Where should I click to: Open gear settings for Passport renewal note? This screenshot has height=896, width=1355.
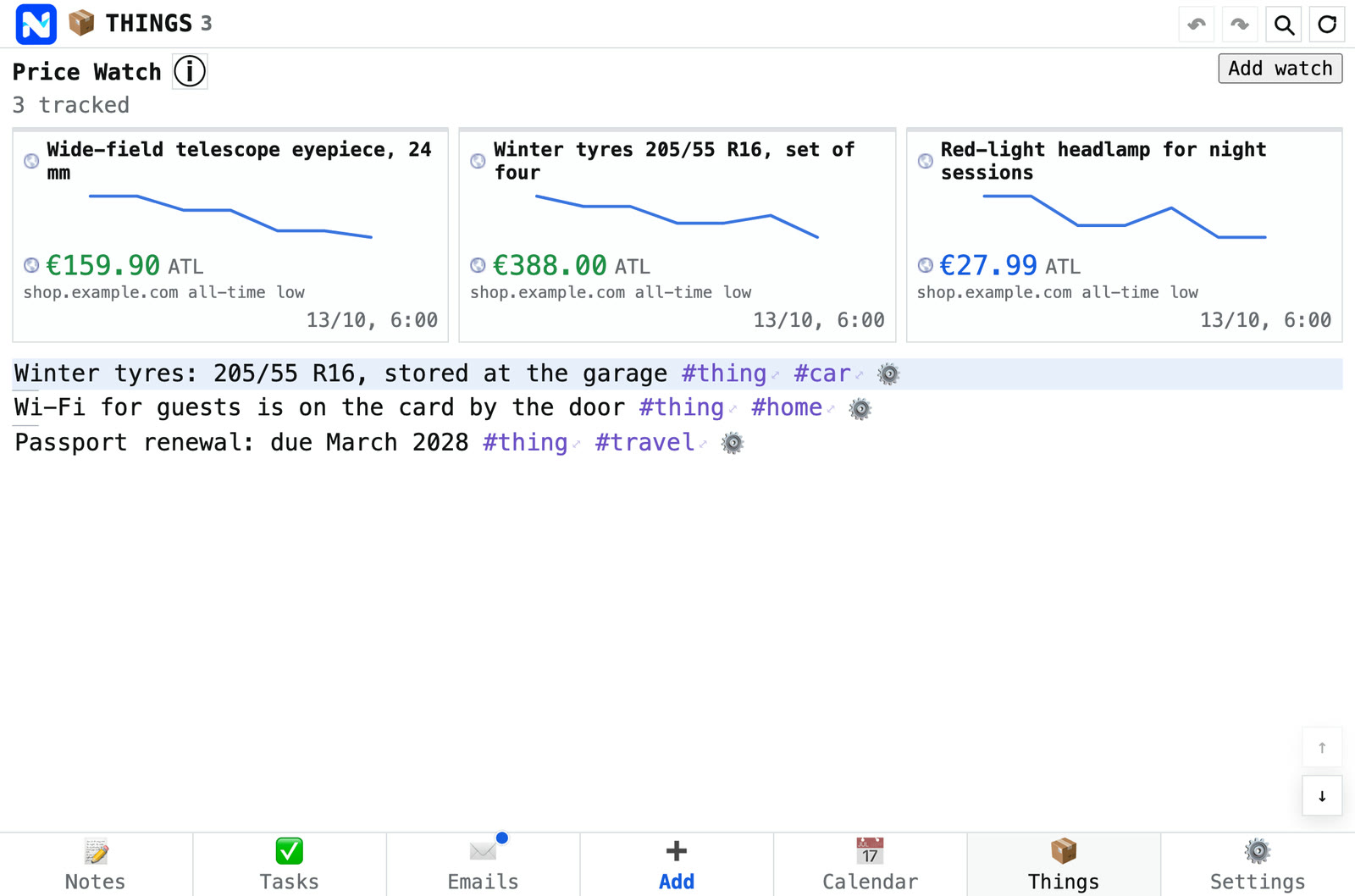(x=733, y=443)
